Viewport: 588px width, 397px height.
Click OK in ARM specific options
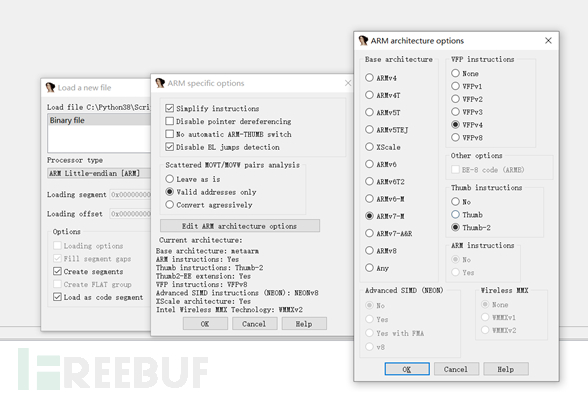pyautogui.click(x=205, y=324)
